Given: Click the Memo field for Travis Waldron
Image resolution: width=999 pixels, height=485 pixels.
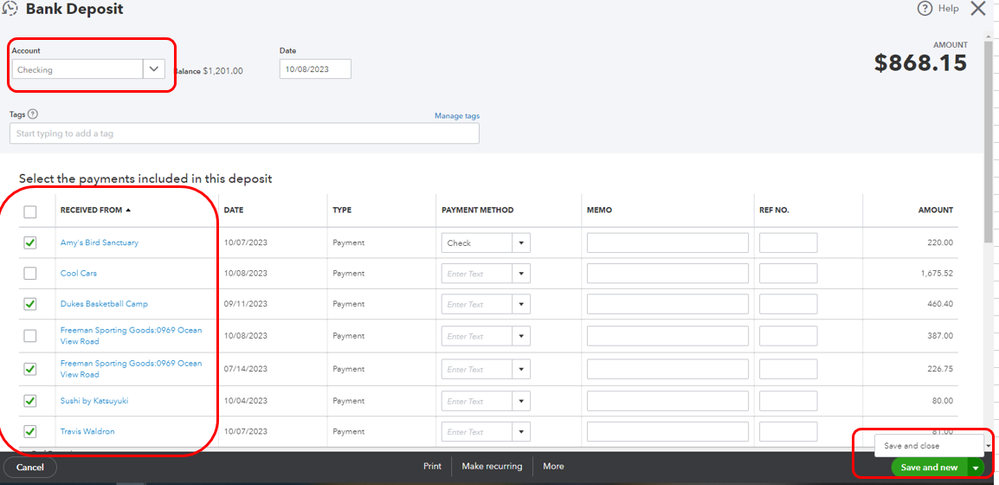Looking at the screenshot, I should coord(667,432).
